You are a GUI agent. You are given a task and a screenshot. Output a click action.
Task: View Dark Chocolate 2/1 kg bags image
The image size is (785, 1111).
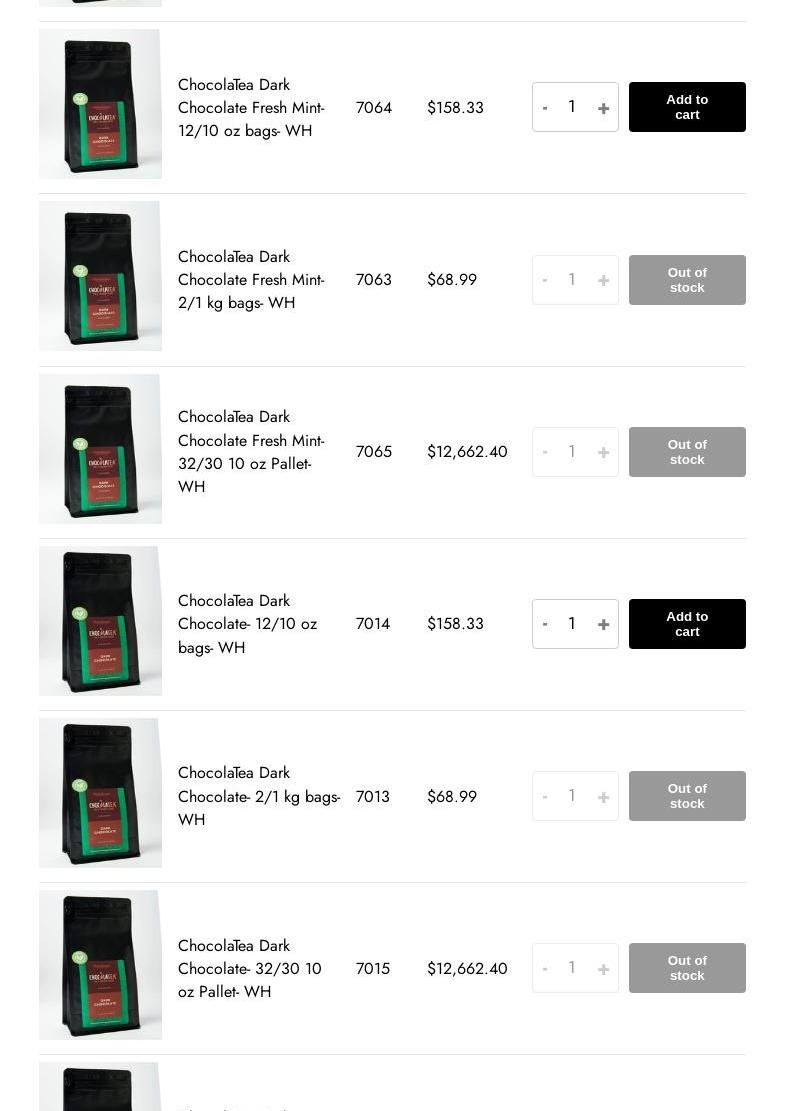[100, 793]
